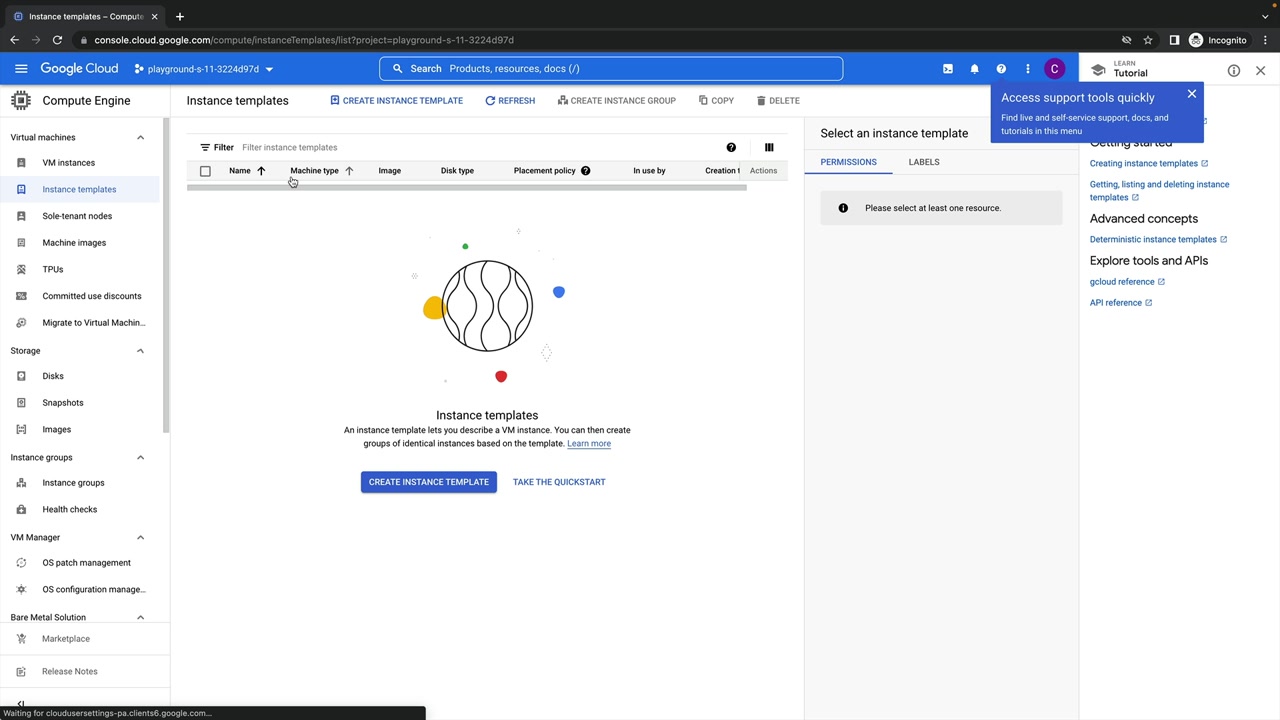
Task: Click Take the Quickstart button
Action: (x=559, y=482)
